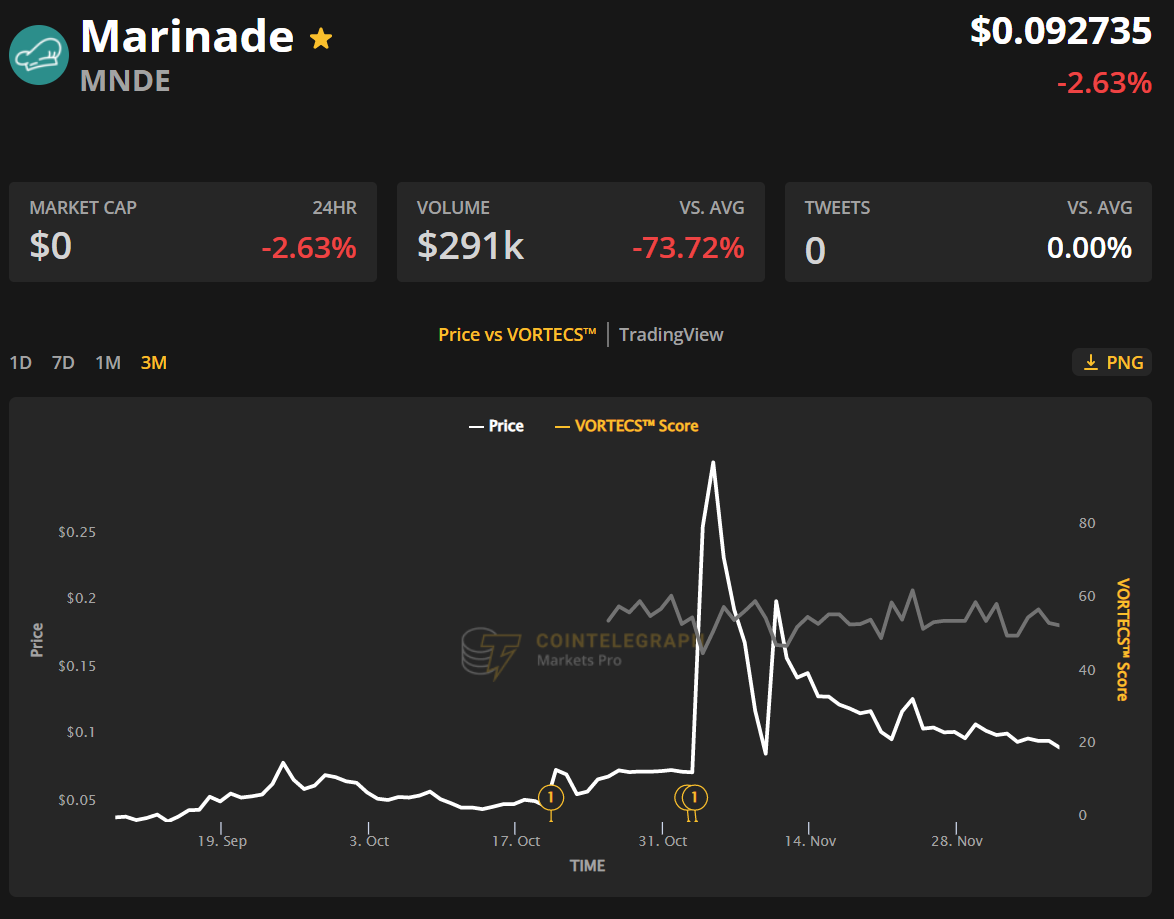Click the TIME axis title
Image resolution: width=1174 pixels, height=919 pixels.
pos(587,866)
